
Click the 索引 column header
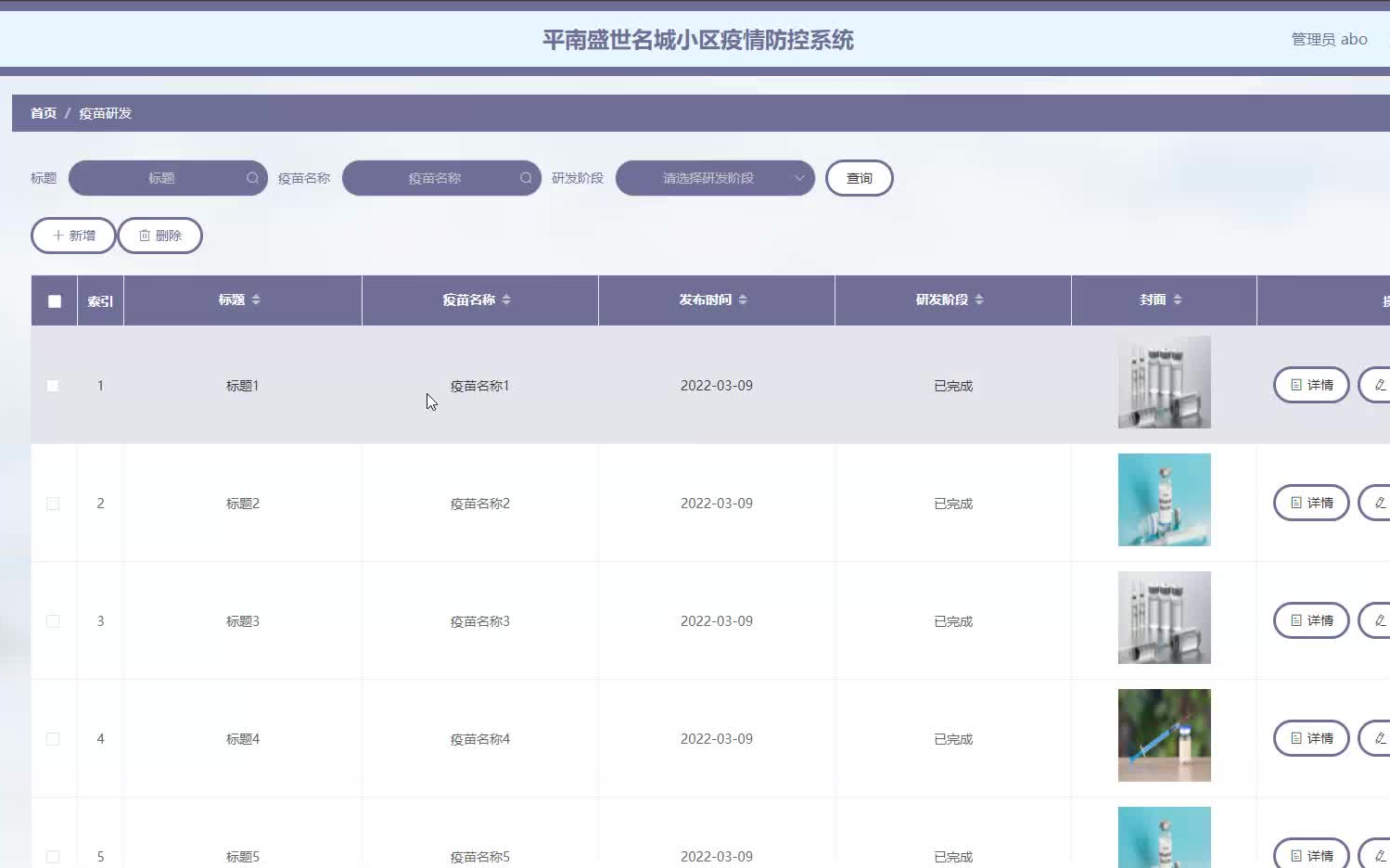click(x=100, y=301)
